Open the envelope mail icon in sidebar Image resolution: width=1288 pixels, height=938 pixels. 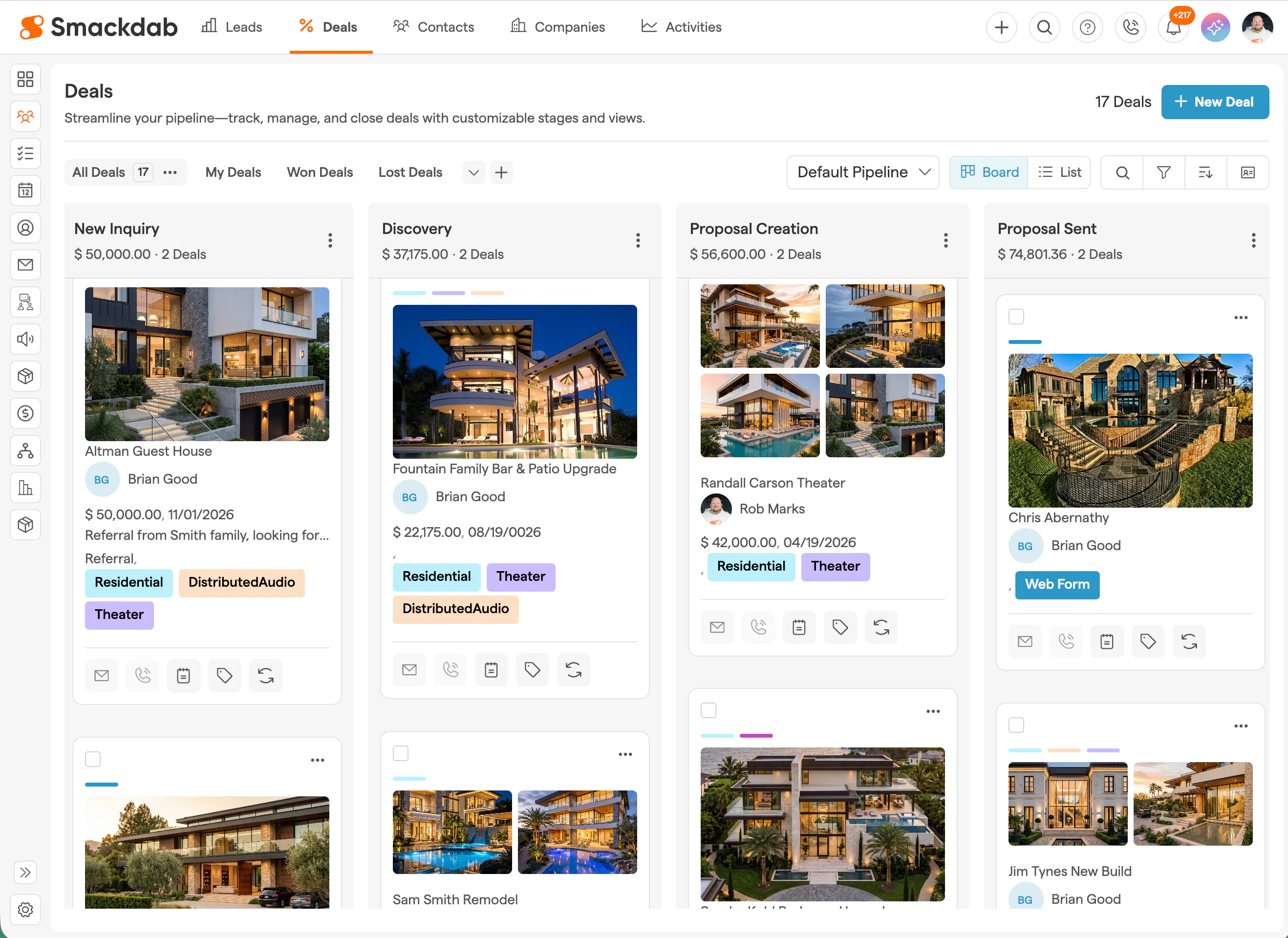pos(25,265)
